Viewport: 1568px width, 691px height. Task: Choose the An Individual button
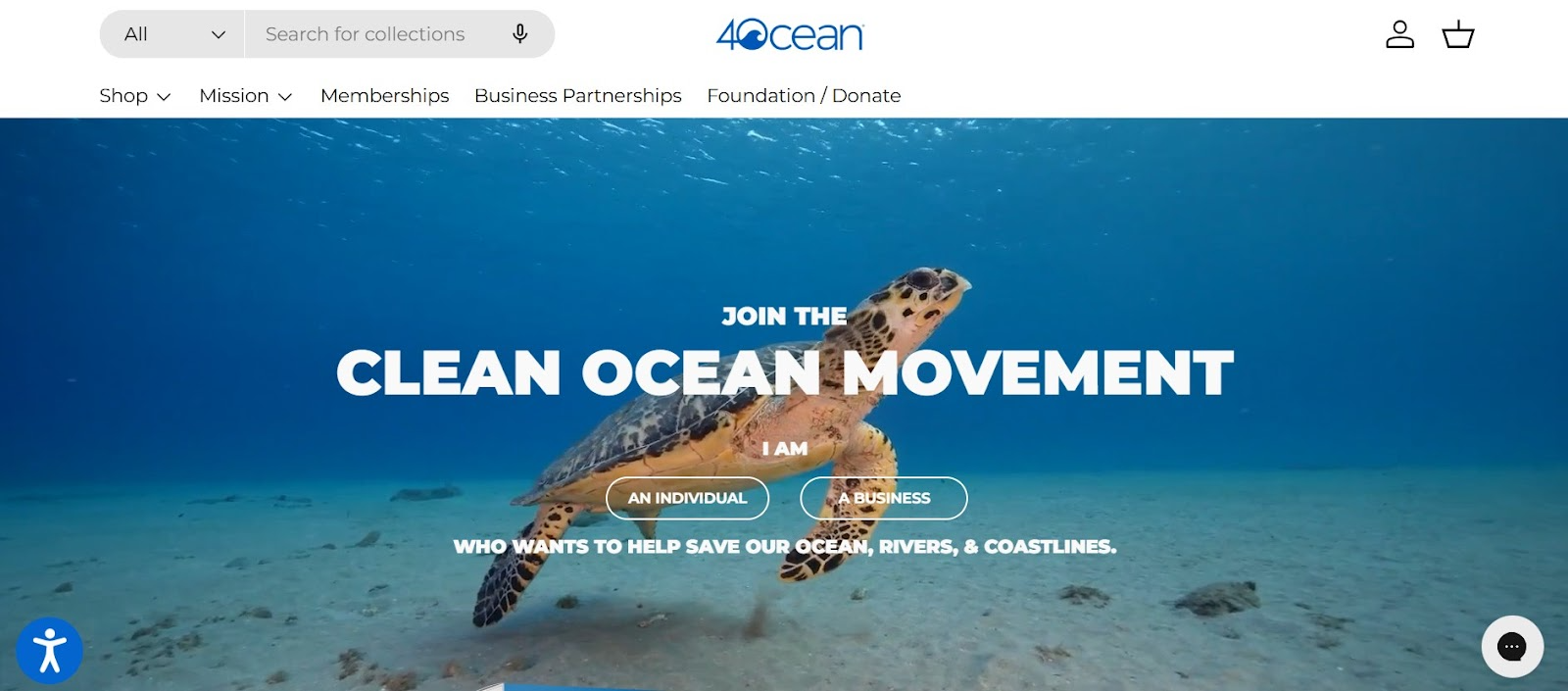(x=687, y=498)
